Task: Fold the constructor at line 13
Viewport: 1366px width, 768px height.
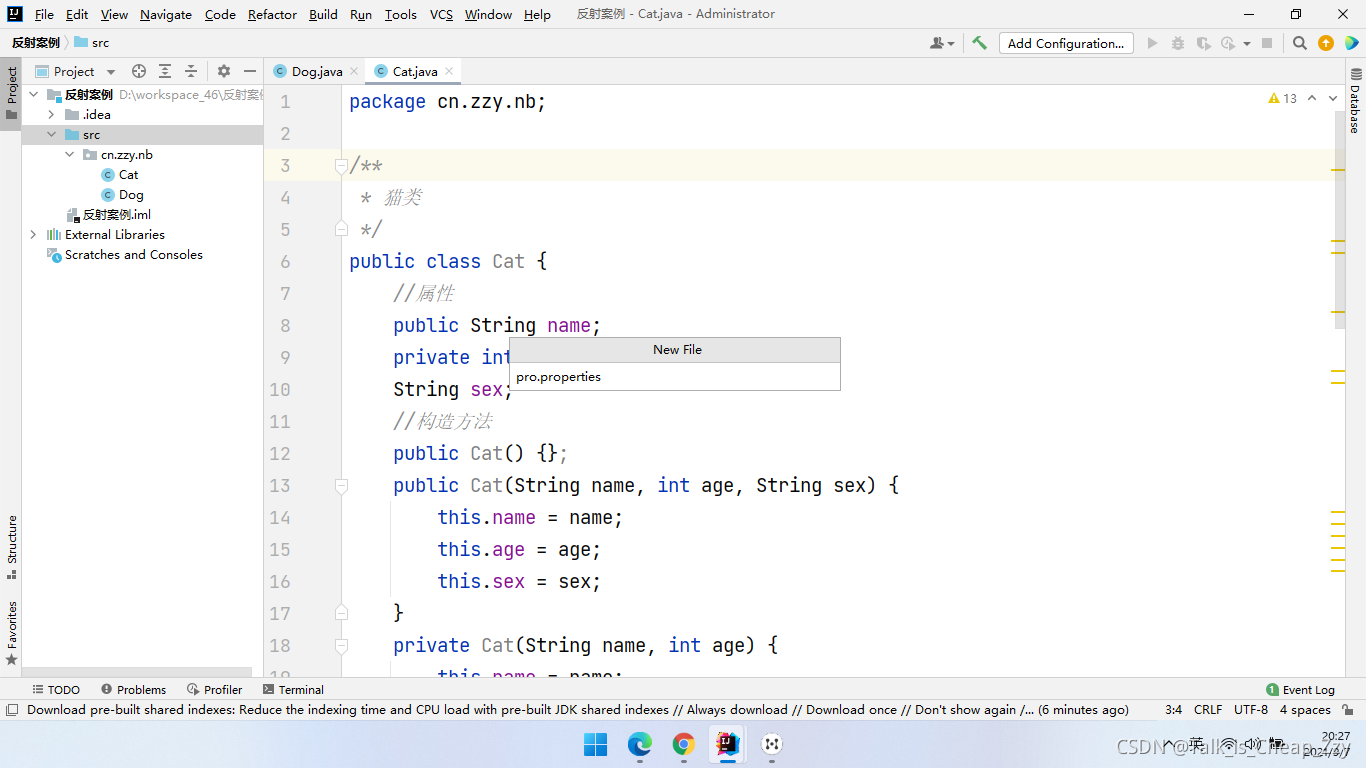Action: coord(341,485)
